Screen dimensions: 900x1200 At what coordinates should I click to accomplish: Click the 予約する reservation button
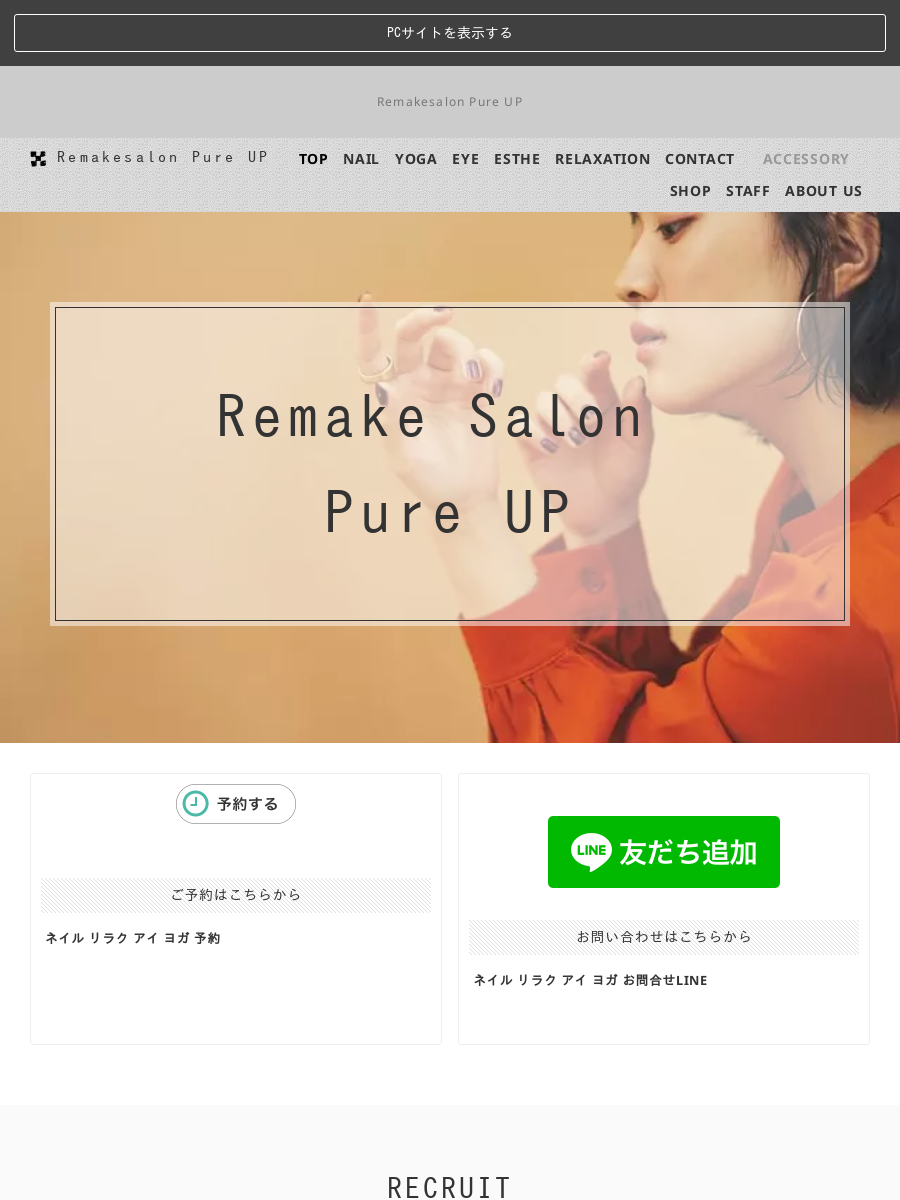236,804
